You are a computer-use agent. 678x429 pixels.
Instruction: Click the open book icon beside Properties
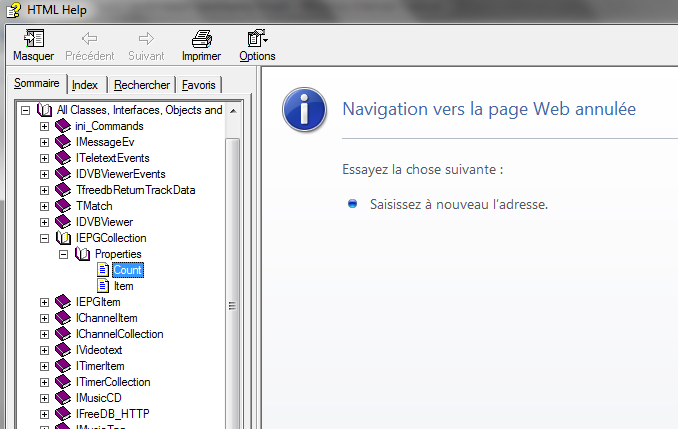point(83,254)
